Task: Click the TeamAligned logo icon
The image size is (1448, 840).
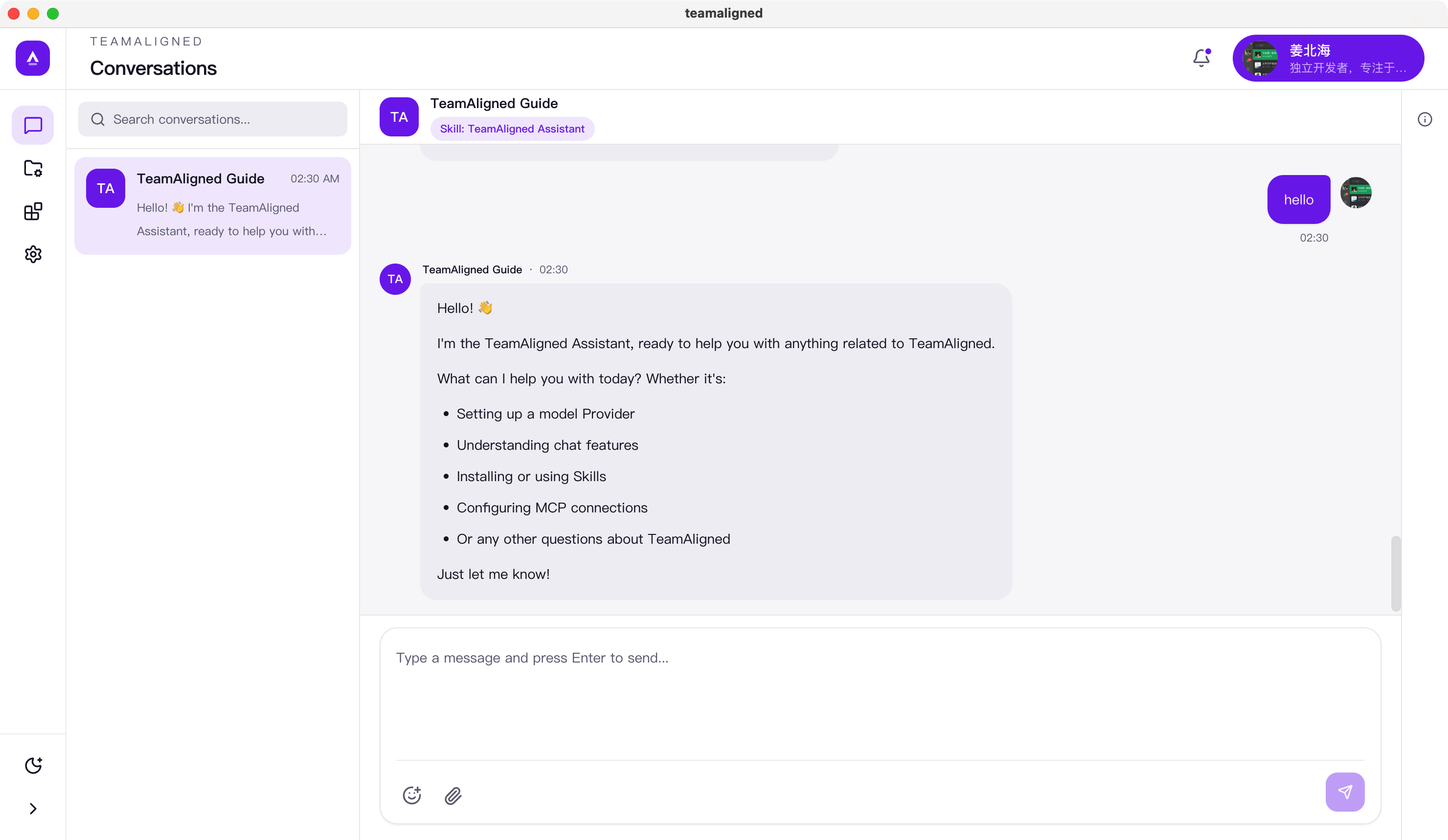Action: 33,58
